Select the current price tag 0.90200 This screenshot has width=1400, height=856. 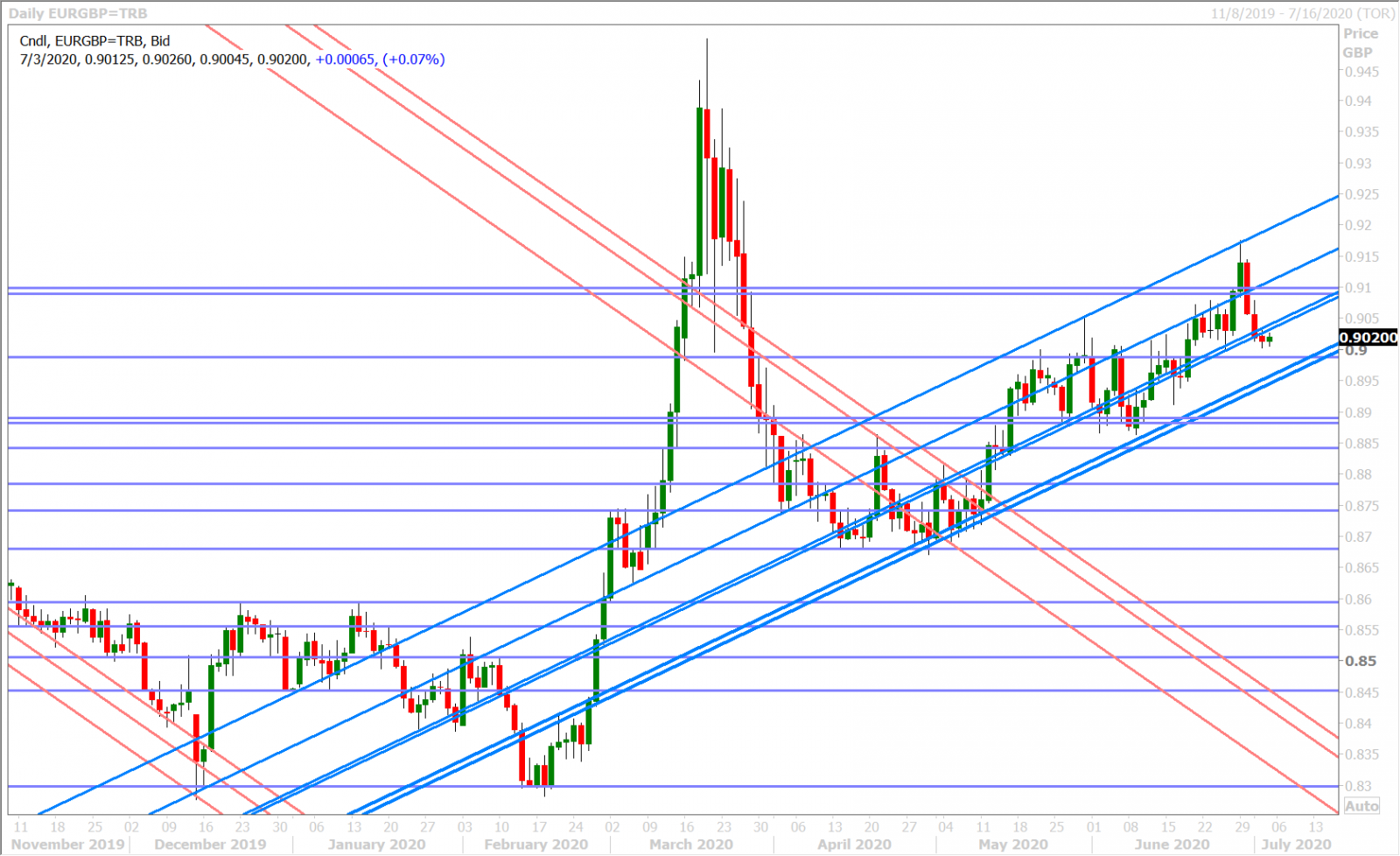(1368, 338)
